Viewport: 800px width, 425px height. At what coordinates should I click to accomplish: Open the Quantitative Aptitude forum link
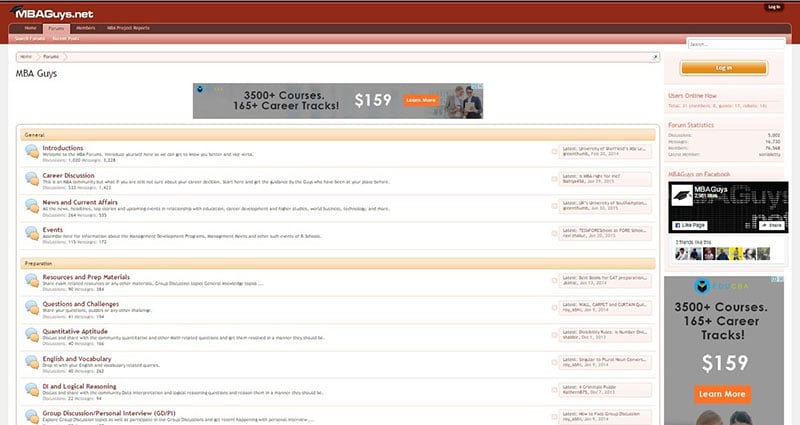75,332
